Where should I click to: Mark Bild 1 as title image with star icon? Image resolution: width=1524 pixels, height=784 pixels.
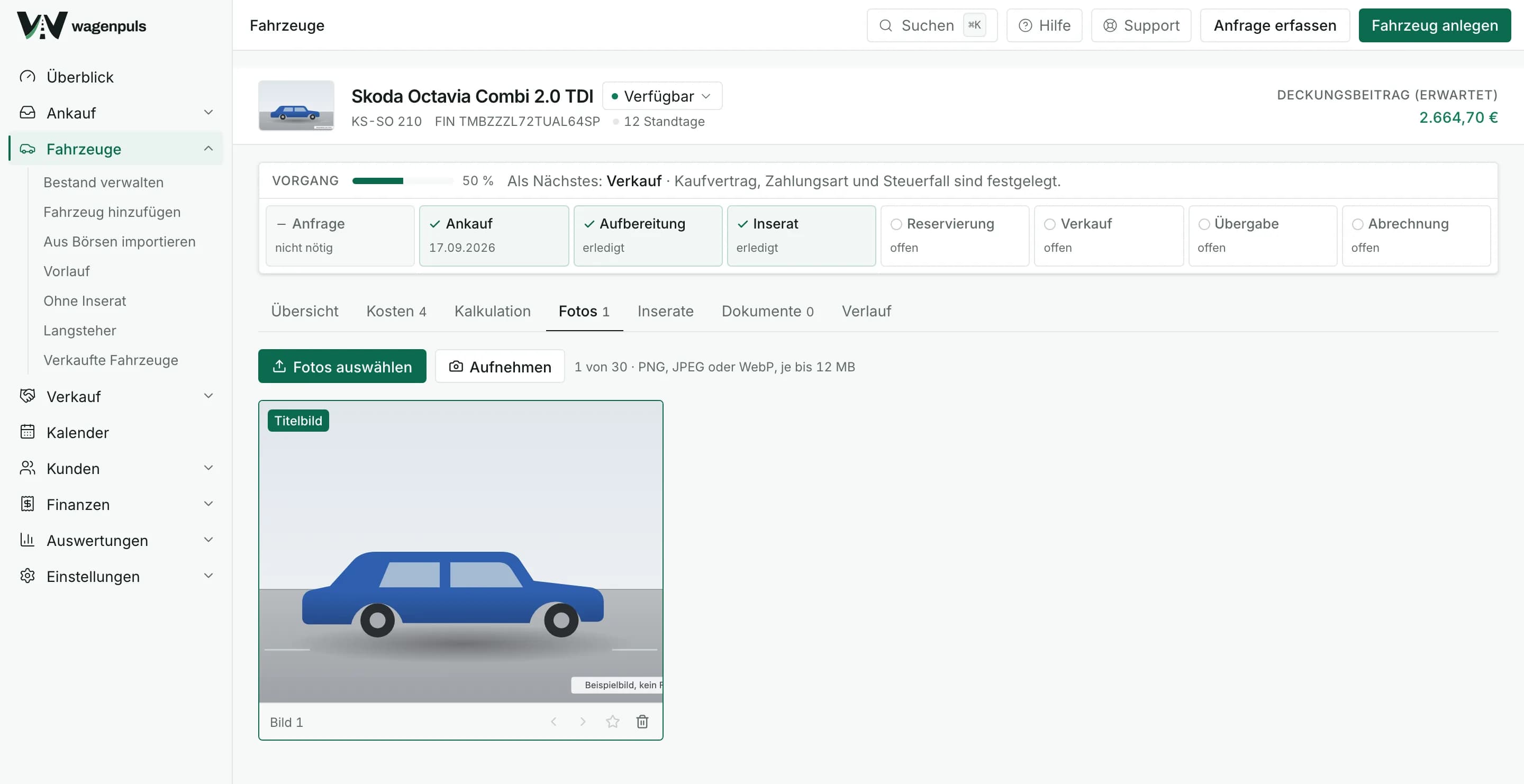click(x=612, y=722)
